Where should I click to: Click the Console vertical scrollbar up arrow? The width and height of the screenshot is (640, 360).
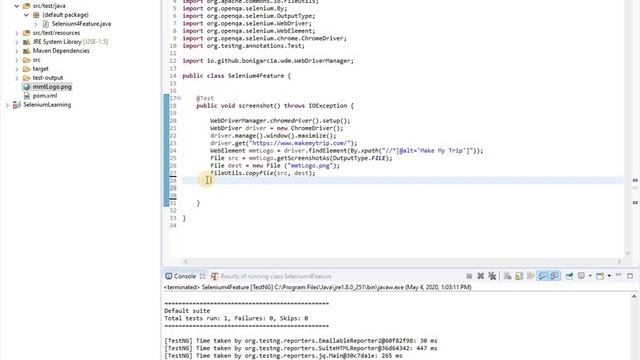[x=634, y=297]
